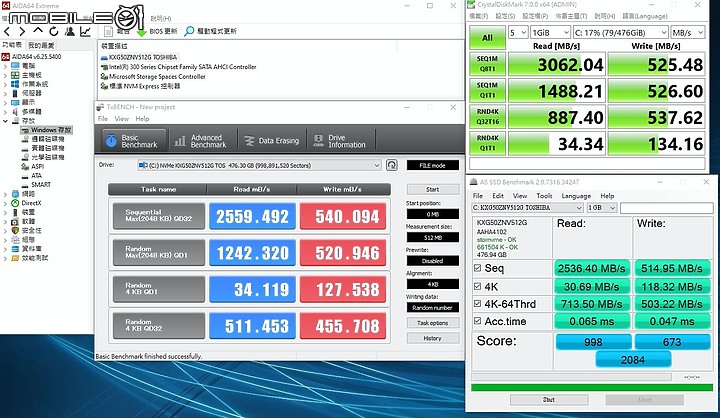Click the FILE mode button in TxBENCH

433,165
